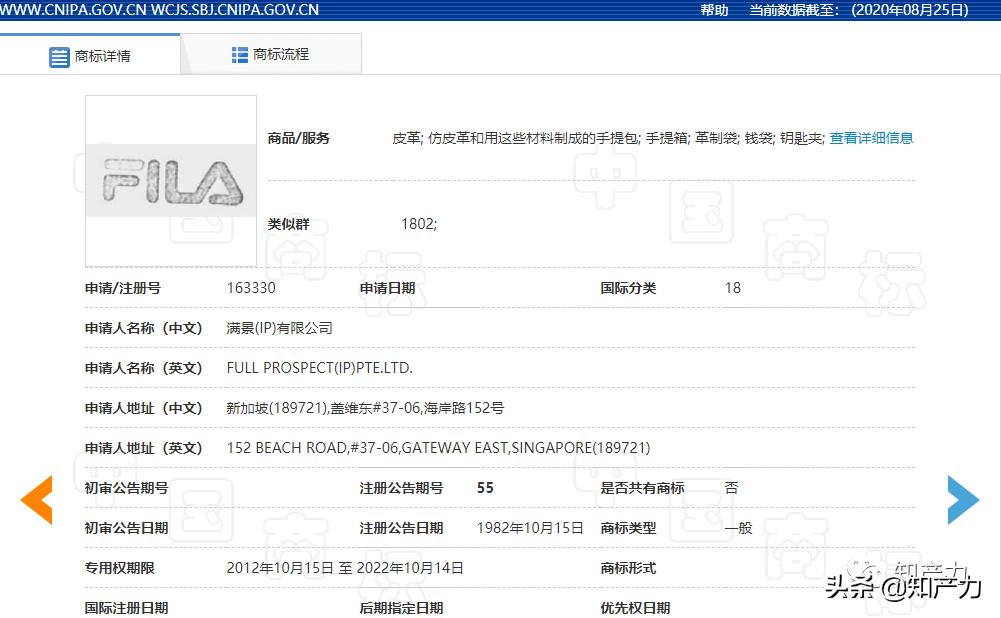Click applicant name FULL PROSPECT(IP)PTE.LTD.
The width and height of the screenshot is (1001, 618).
coord(318,367)
